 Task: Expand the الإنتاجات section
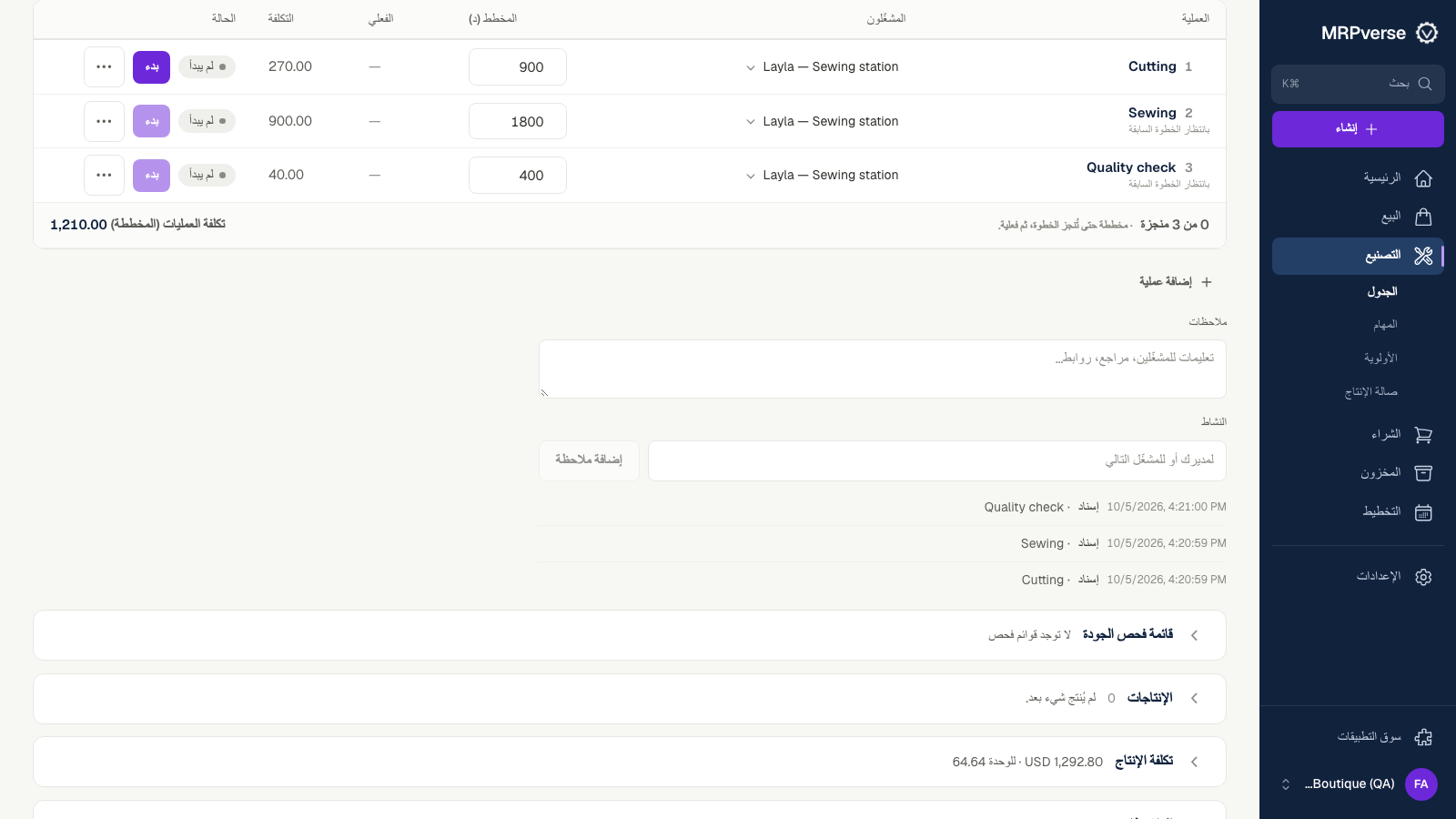630,699
